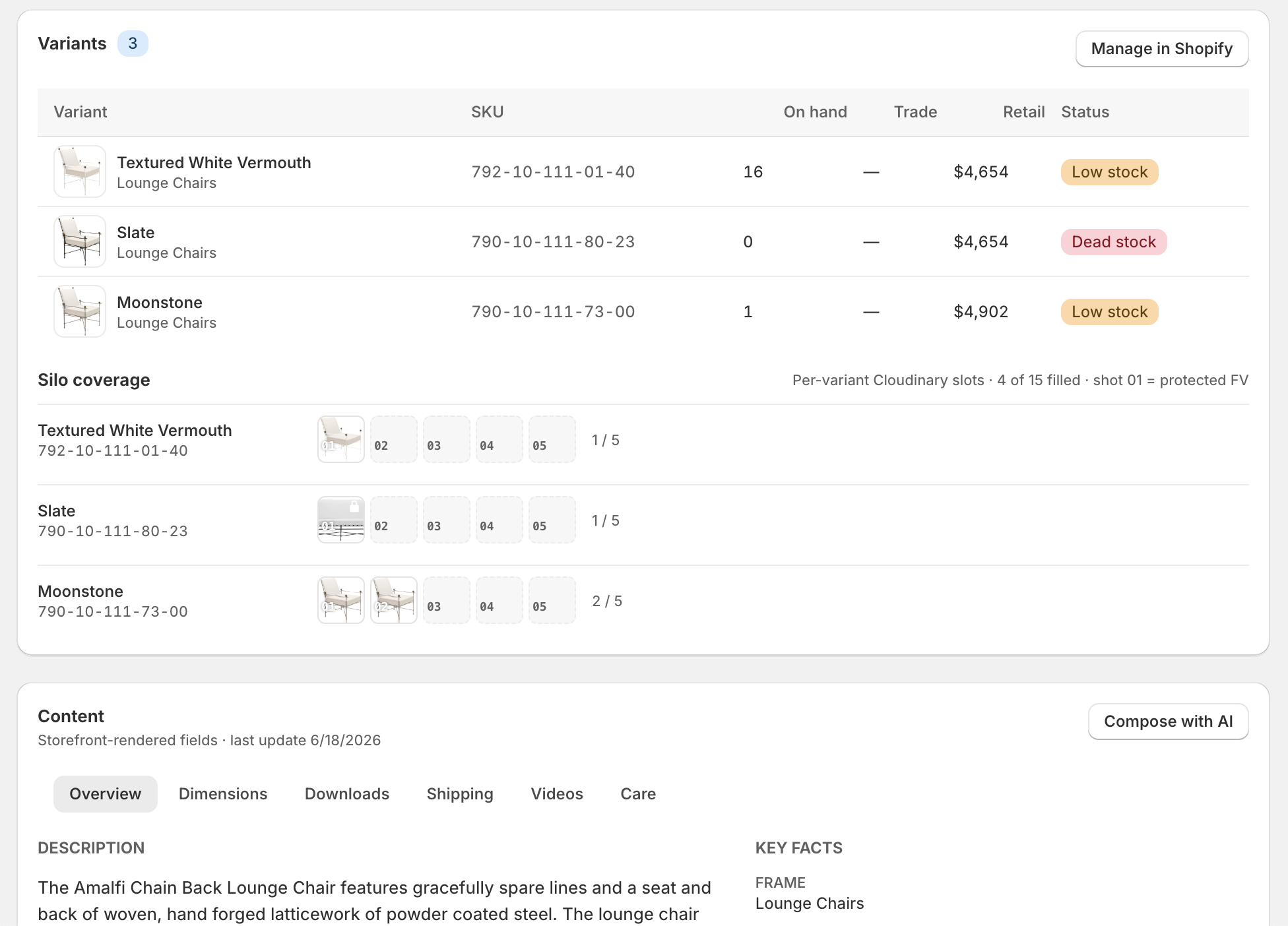Select empty slot 05 in Slate row
The height and width of the screenshot is (926, 1288).
552,520
